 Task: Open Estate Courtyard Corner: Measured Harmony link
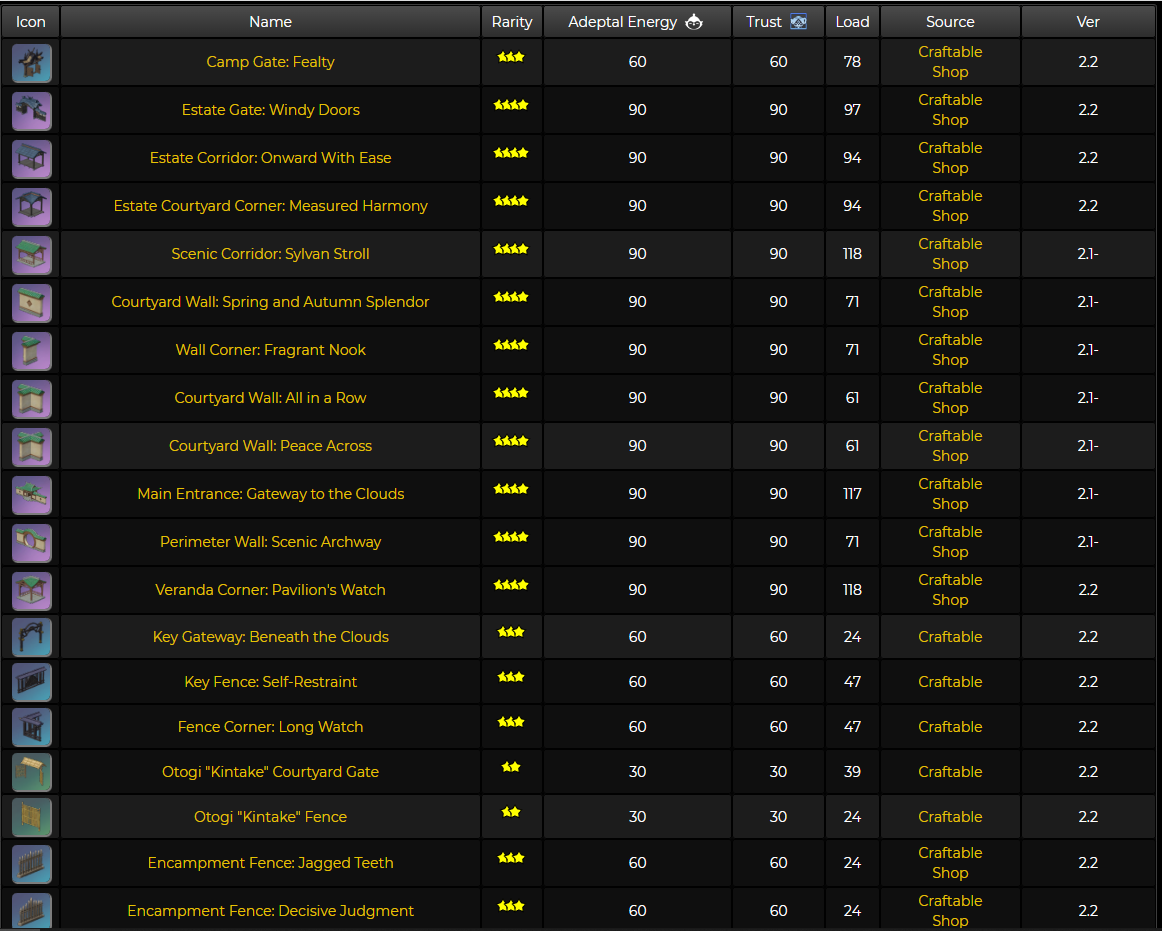pyautogui.click(x=270, y=206)
